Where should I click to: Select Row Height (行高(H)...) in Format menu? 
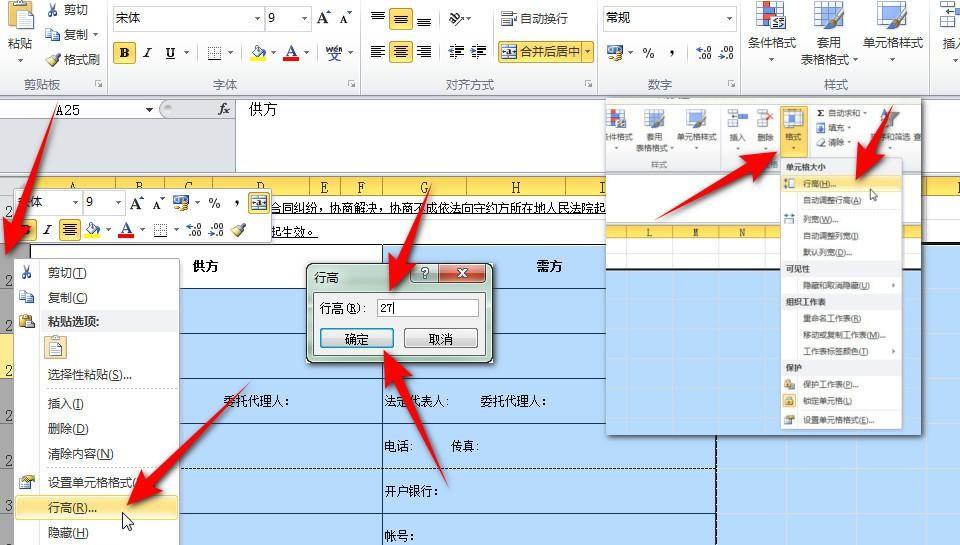click(841, 184)
